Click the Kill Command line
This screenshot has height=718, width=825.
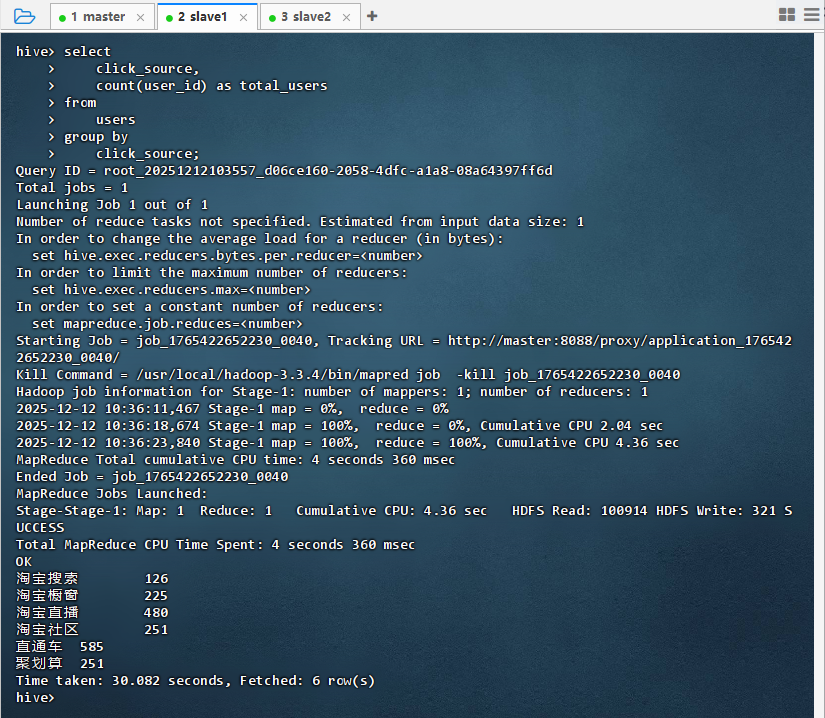(x=348, y=375)
